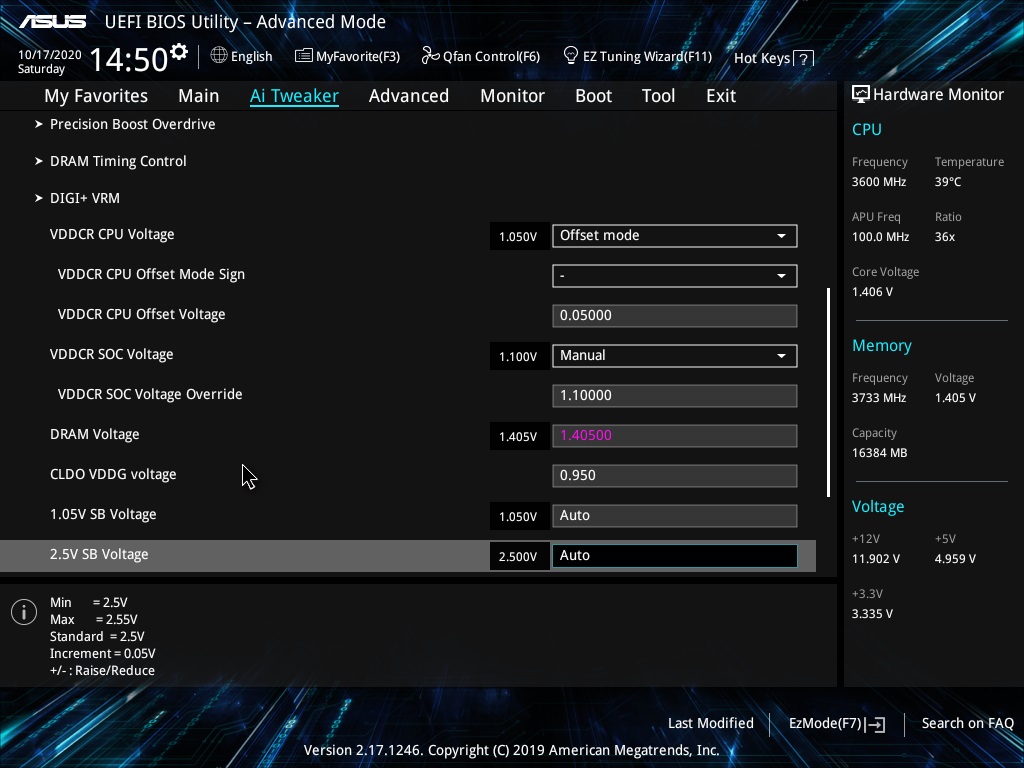Go to the Advanced tab
The width and height of the screenshot is (1024, 768).
click(x=409, y=96)
